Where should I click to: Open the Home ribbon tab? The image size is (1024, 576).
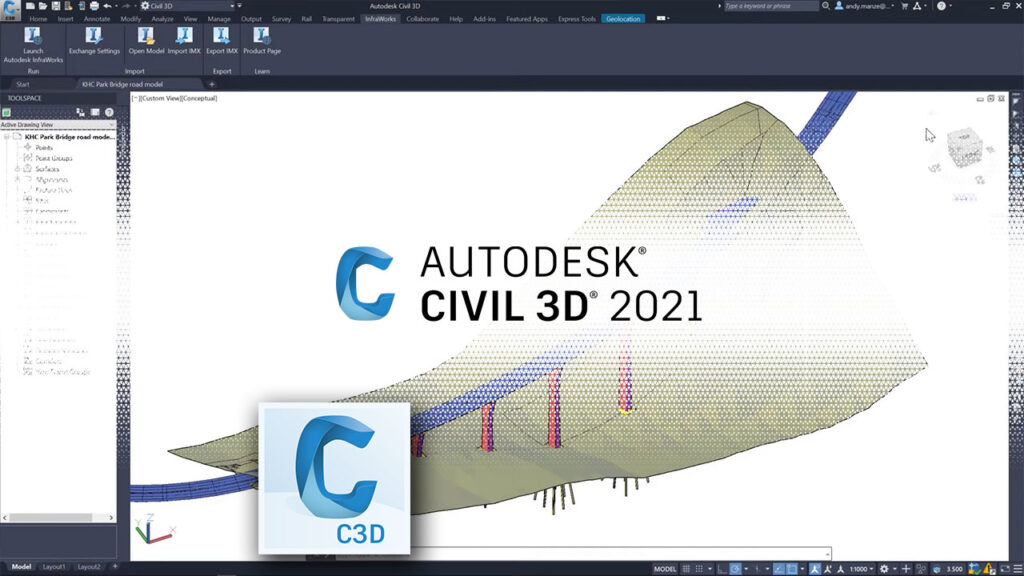click(x=38, y=19)
